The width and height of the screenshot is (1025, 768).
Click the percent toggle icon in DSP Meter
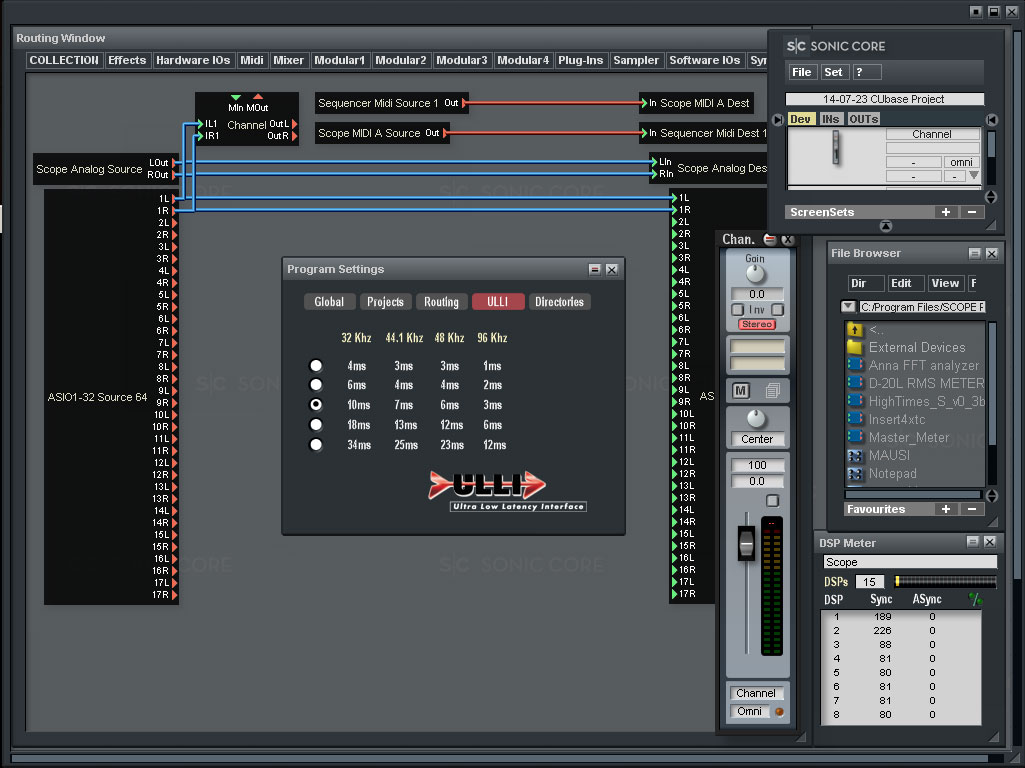[975, 599]
